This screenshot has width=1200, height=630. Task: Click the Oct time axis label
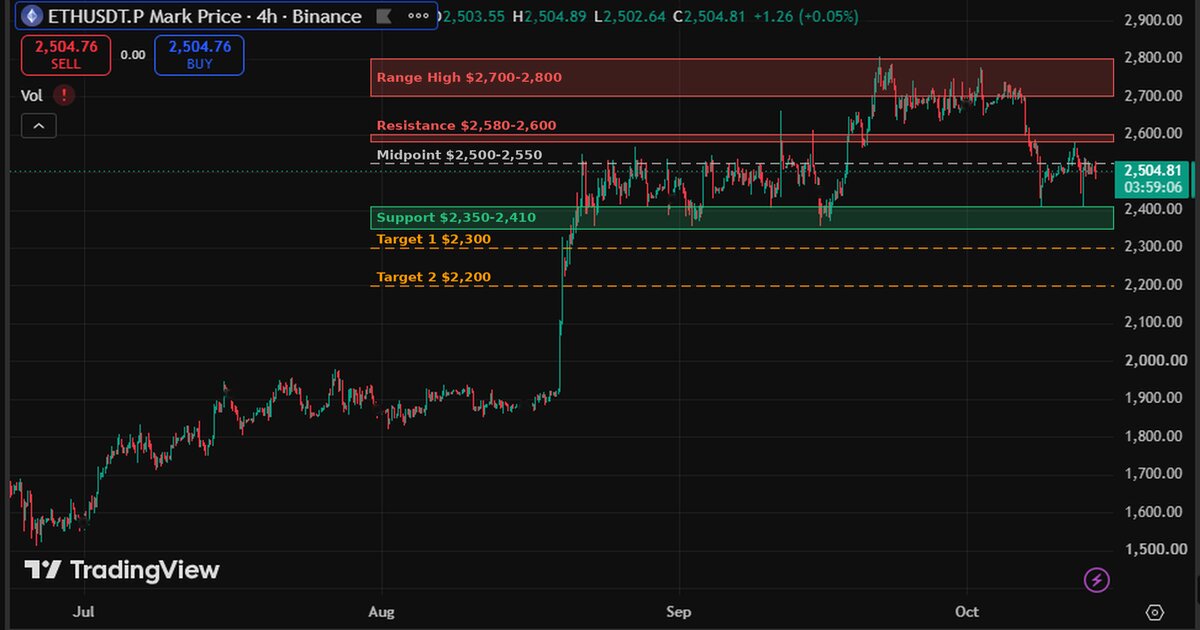tap(967, 611)
